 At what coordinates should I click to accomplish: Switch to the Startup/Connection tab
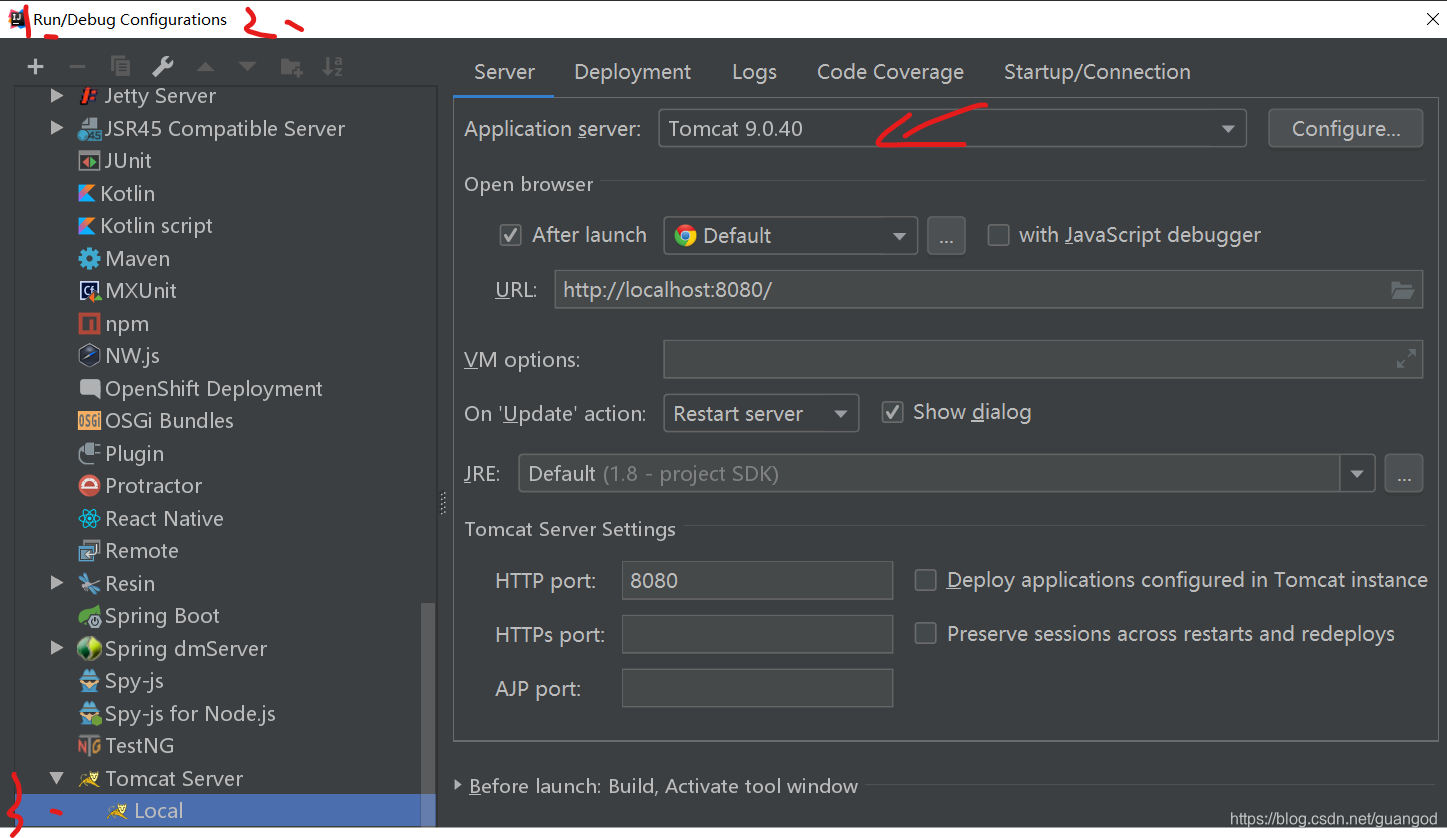point(1097,72)
